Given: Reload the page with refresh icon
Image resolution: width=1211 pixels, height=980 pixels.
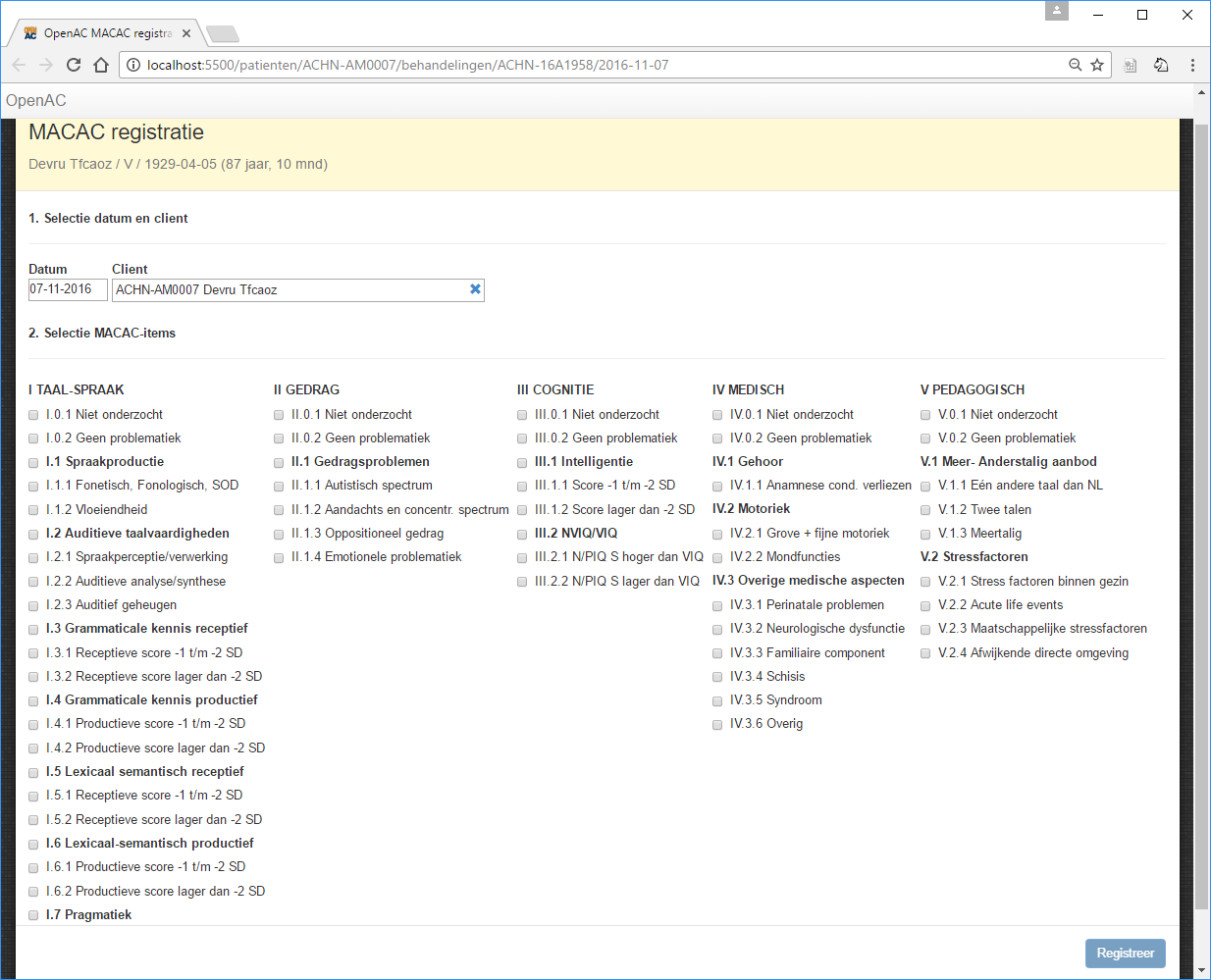Looking at the screenshot, I should coord(74,65).
